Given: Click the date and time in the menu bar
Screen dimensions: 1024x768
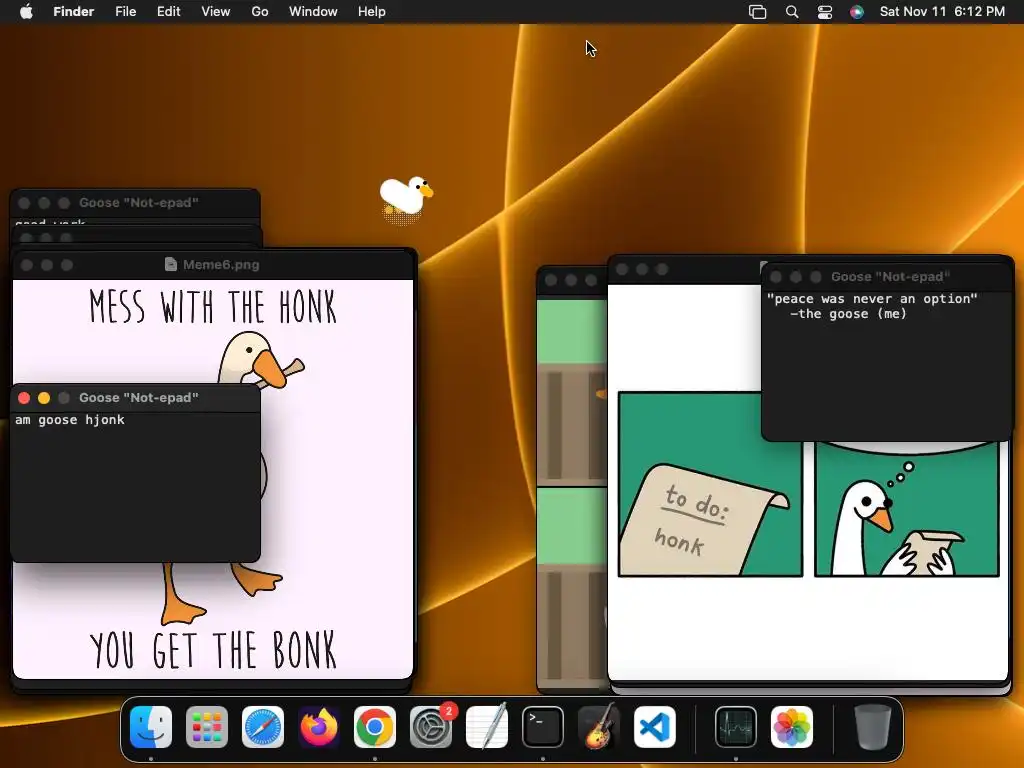Looking at the screenshot, I should pos(942,12).
